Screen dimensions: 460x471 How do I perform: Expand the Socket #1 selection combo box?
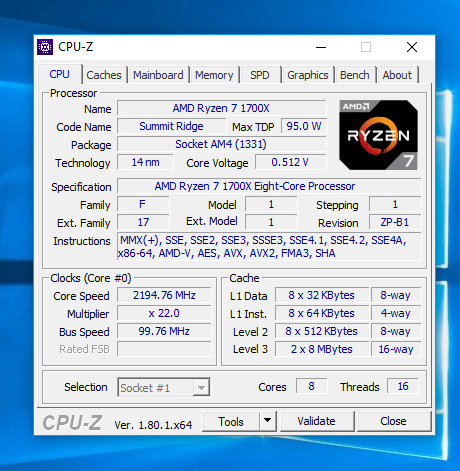[164, 387]
